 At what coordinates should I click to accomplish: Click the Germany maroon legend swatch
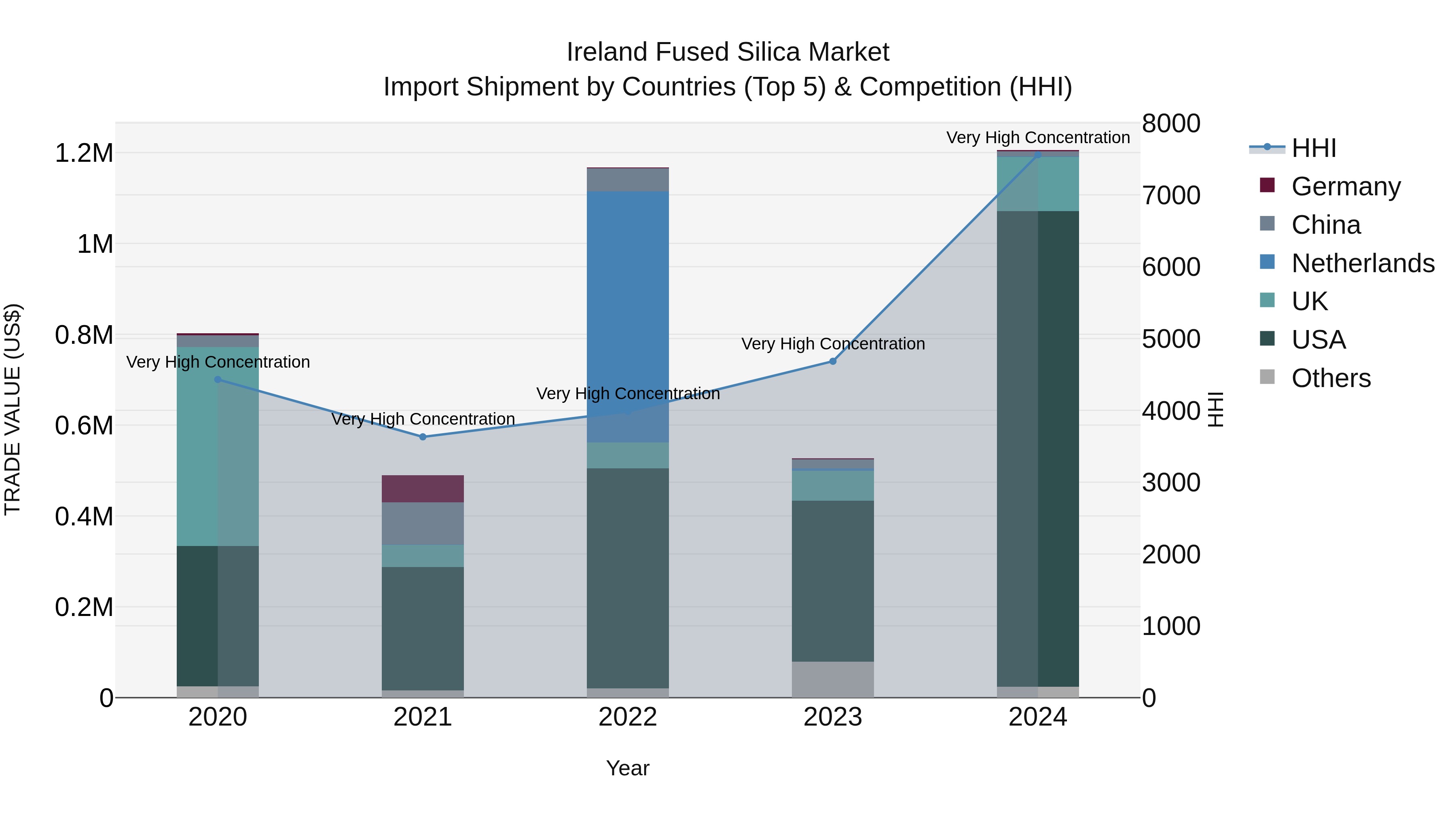coord(1267,185)
